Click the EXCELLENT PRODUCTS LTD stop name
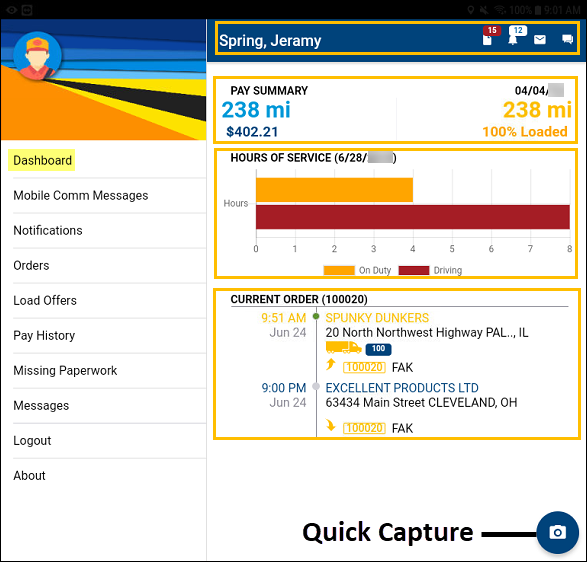Image resolution: width=587 pixels, height=562 pixels. (x=402, y=388)
